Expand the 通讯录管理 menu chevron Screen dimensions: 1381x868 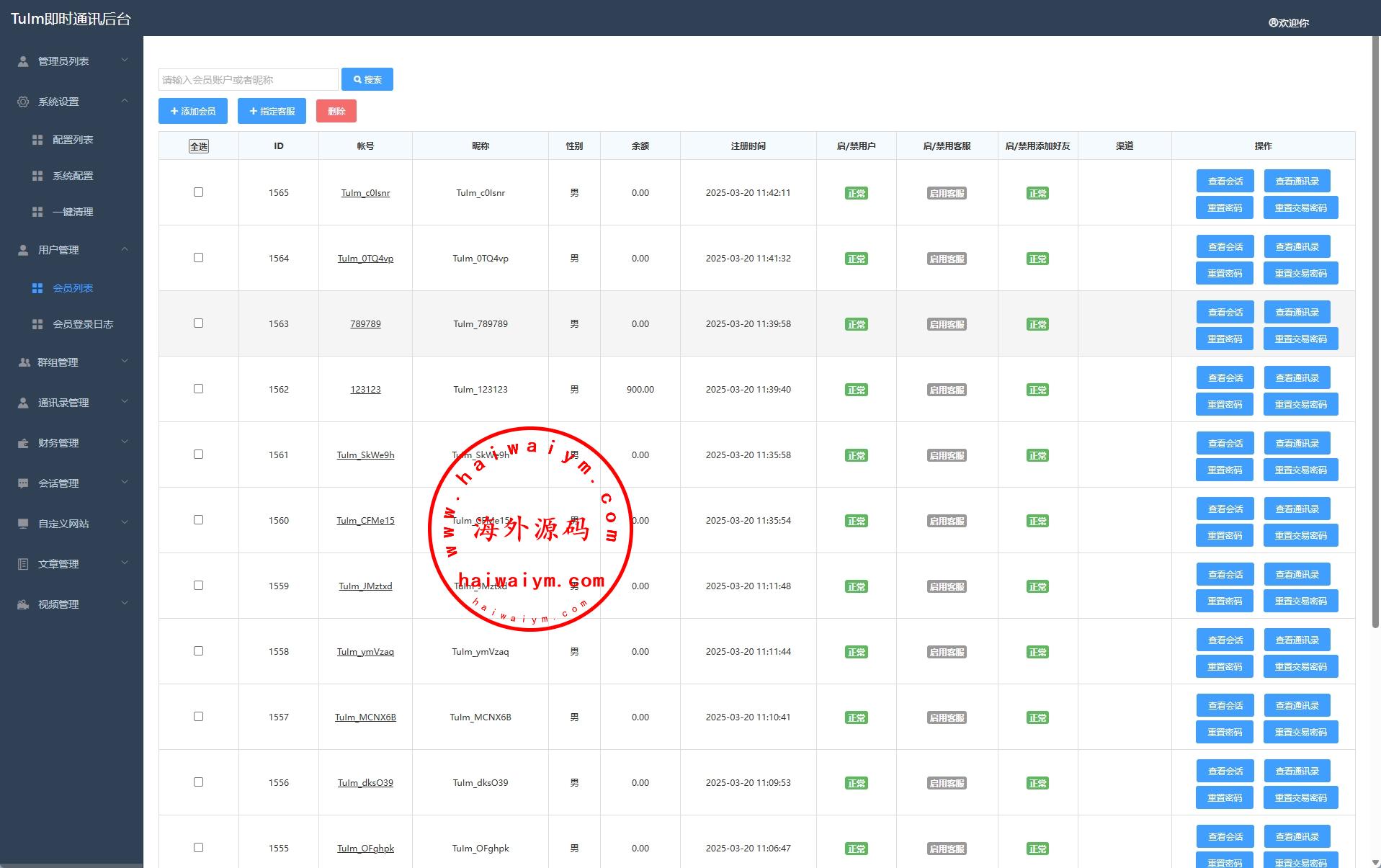(125, 402)
